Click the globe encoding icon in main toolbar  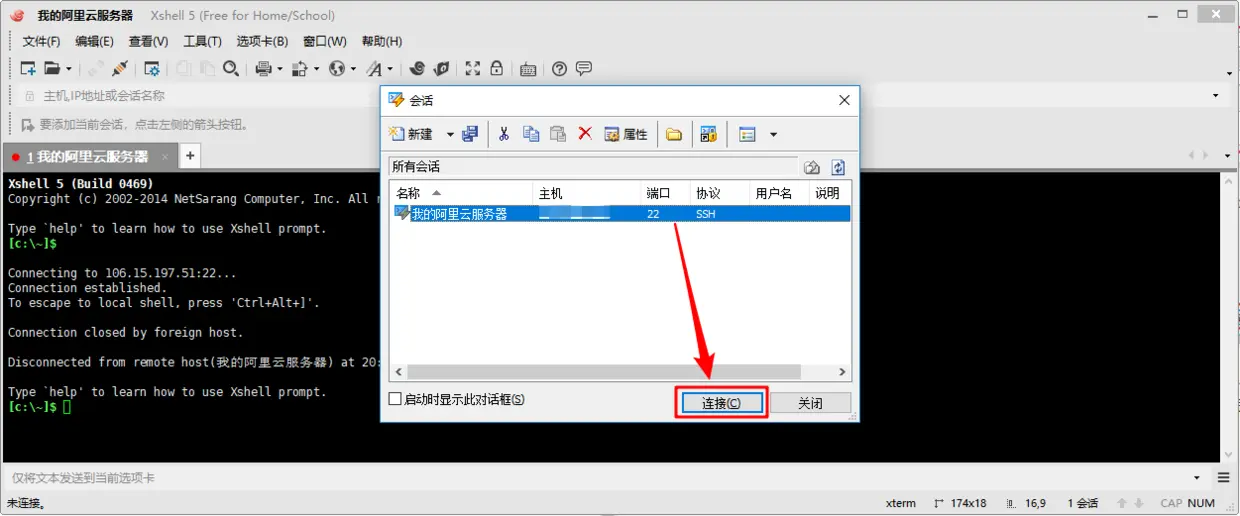click(337, 69)
